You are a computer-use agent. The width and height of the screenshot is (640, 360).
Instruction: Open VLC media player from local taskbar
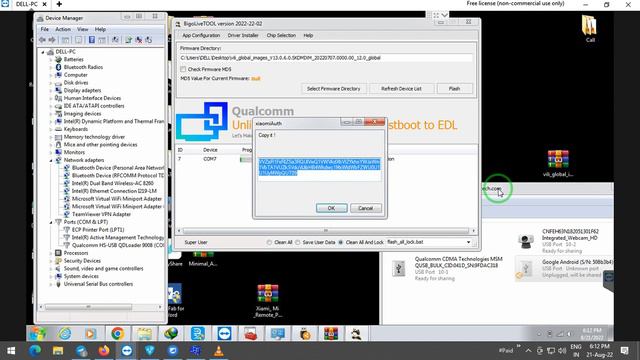point(219,351)
